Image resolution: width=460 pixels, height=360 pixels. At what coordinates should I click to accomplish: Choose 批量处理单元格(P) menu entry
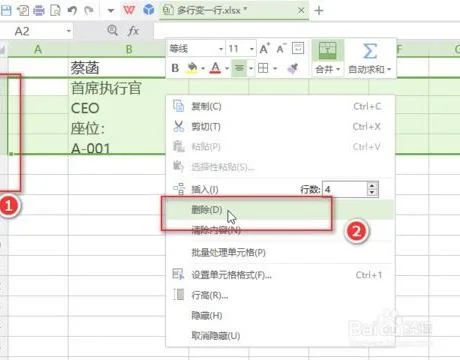(280, 252)
